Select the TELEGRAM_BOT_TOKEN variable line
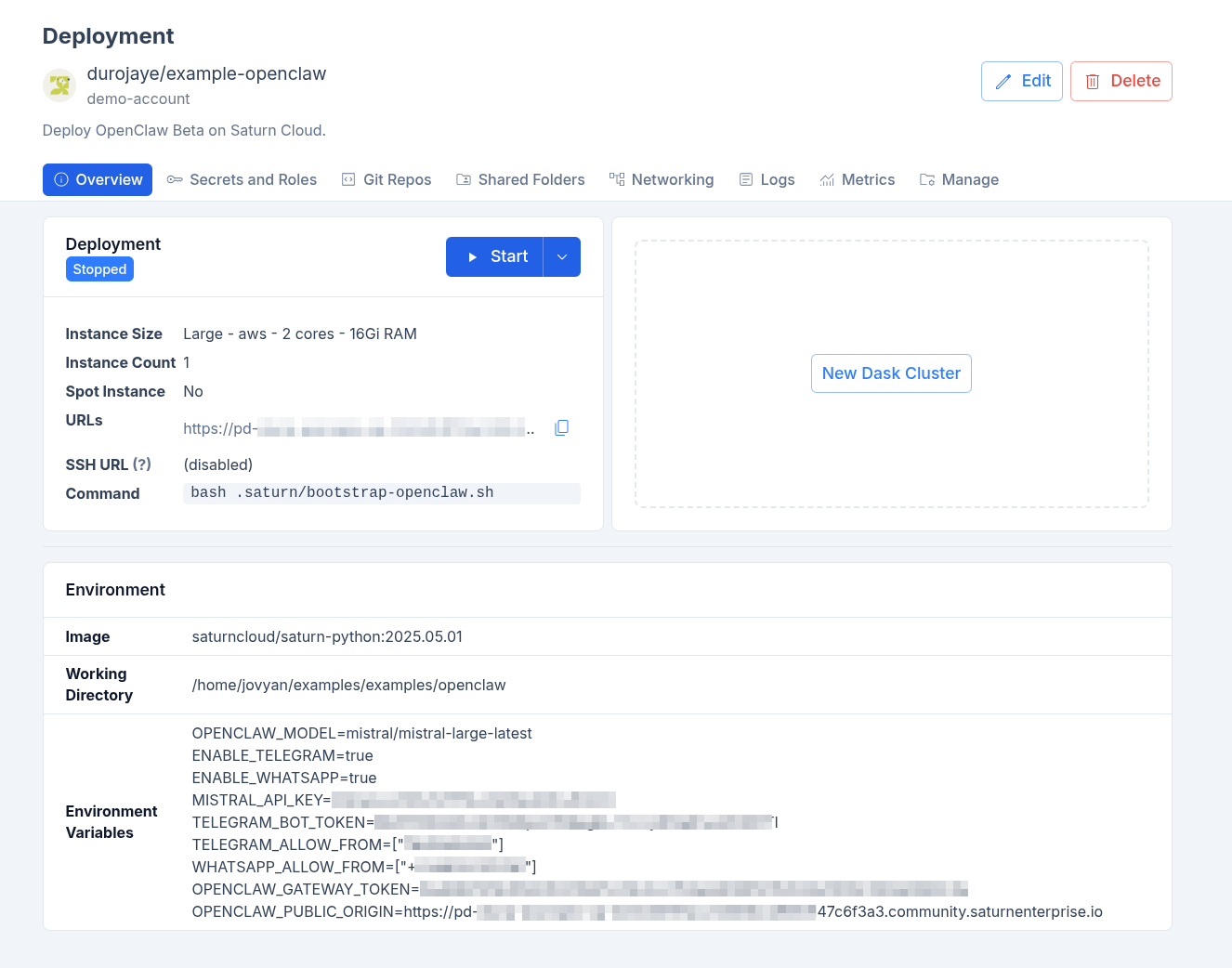 pos(485,823)
